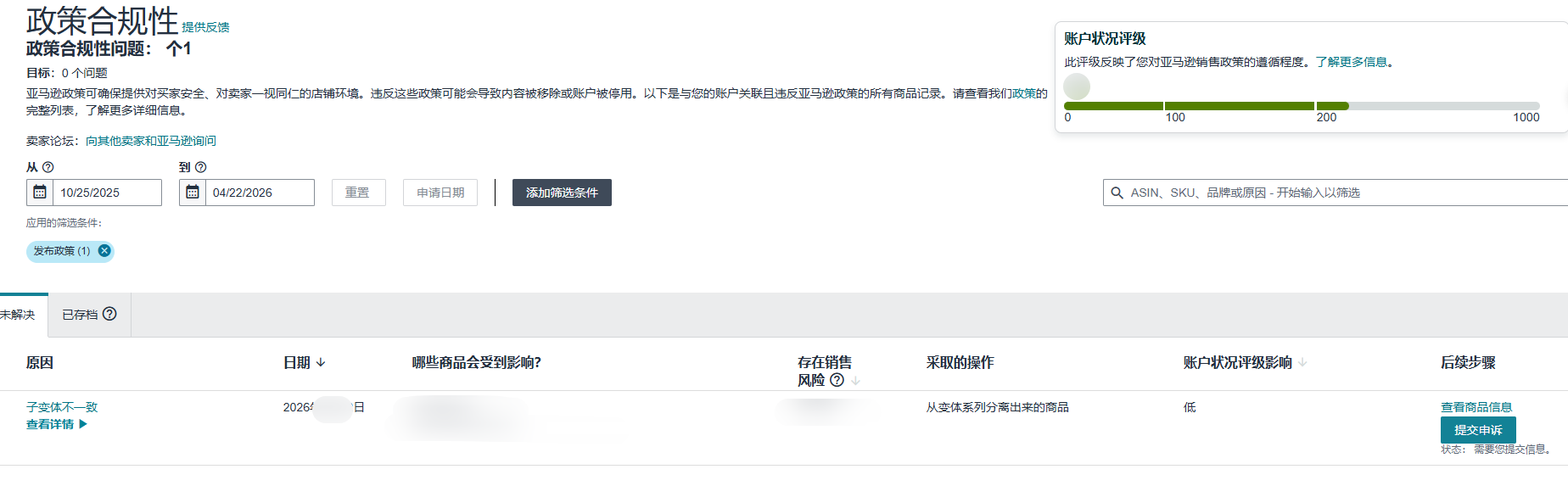Switch to the 已存档 tab
This screenshot has width=1568, height=486.
80,315
